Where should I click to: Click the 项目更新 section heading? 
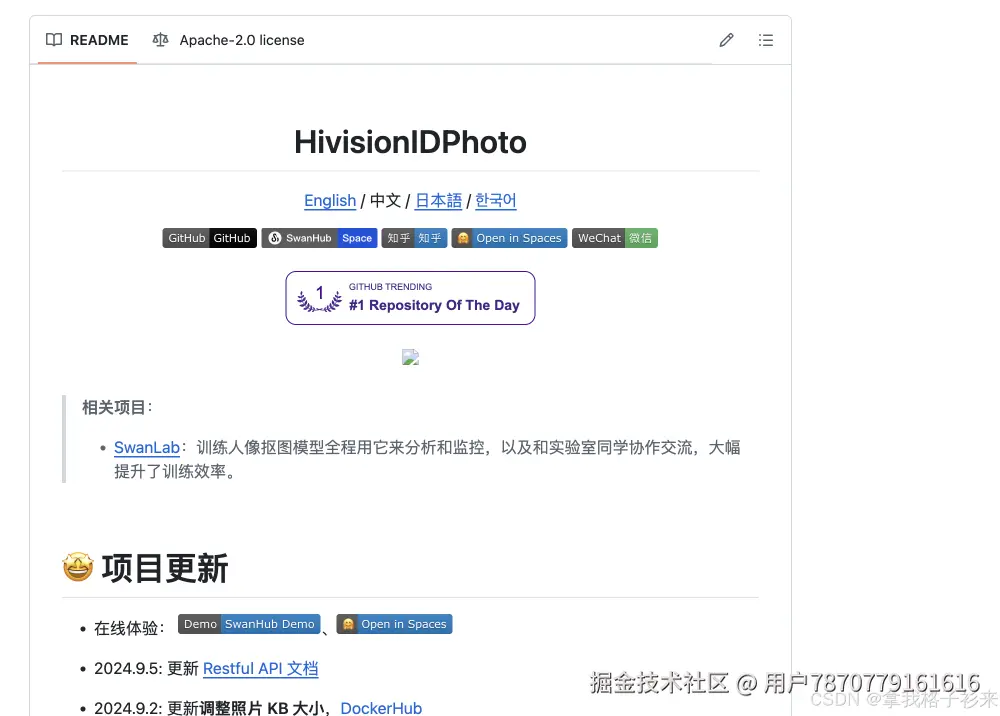pos(165,569)
